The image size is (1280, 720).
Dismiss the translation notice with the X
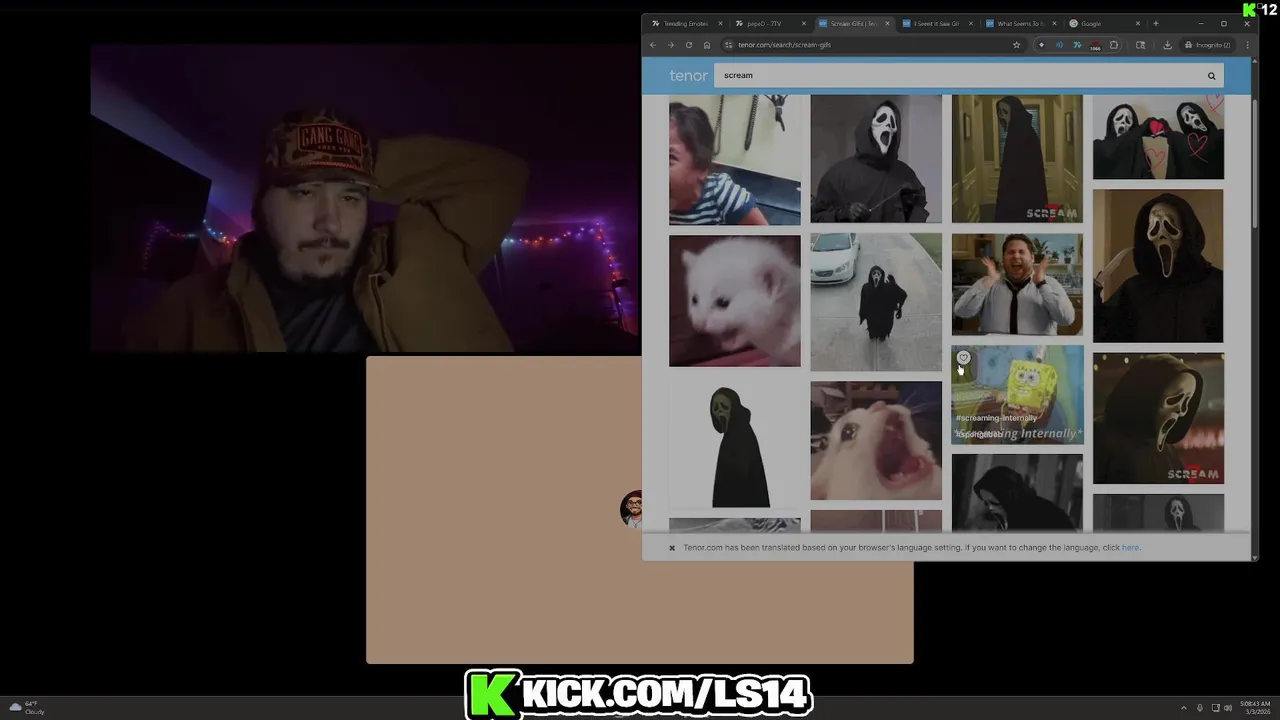672,548
